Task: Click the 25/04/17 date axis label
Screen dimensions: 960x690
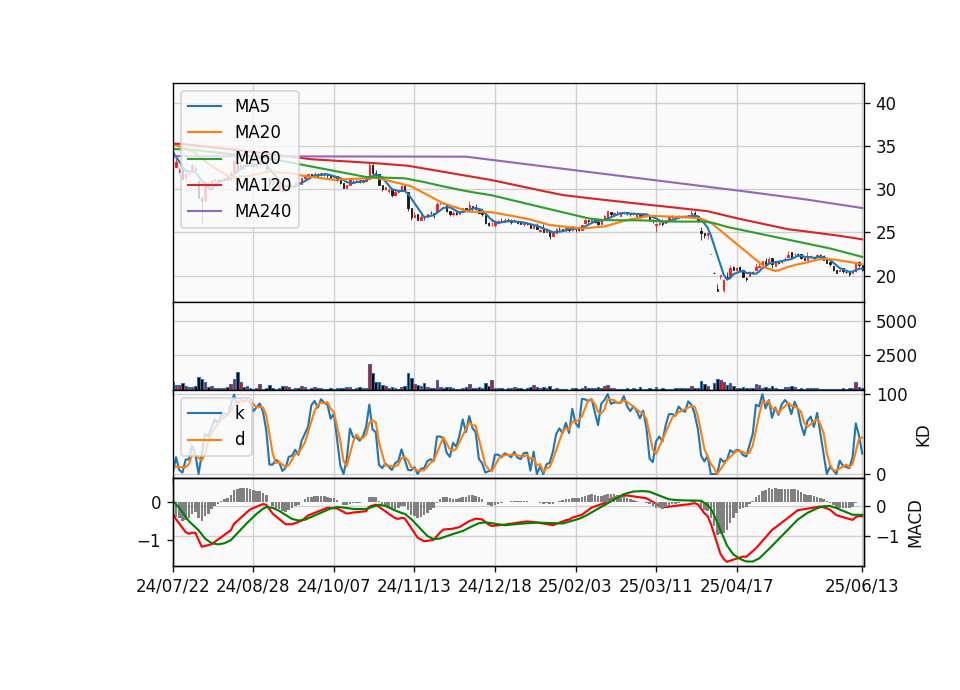Action: click(737, 586)
